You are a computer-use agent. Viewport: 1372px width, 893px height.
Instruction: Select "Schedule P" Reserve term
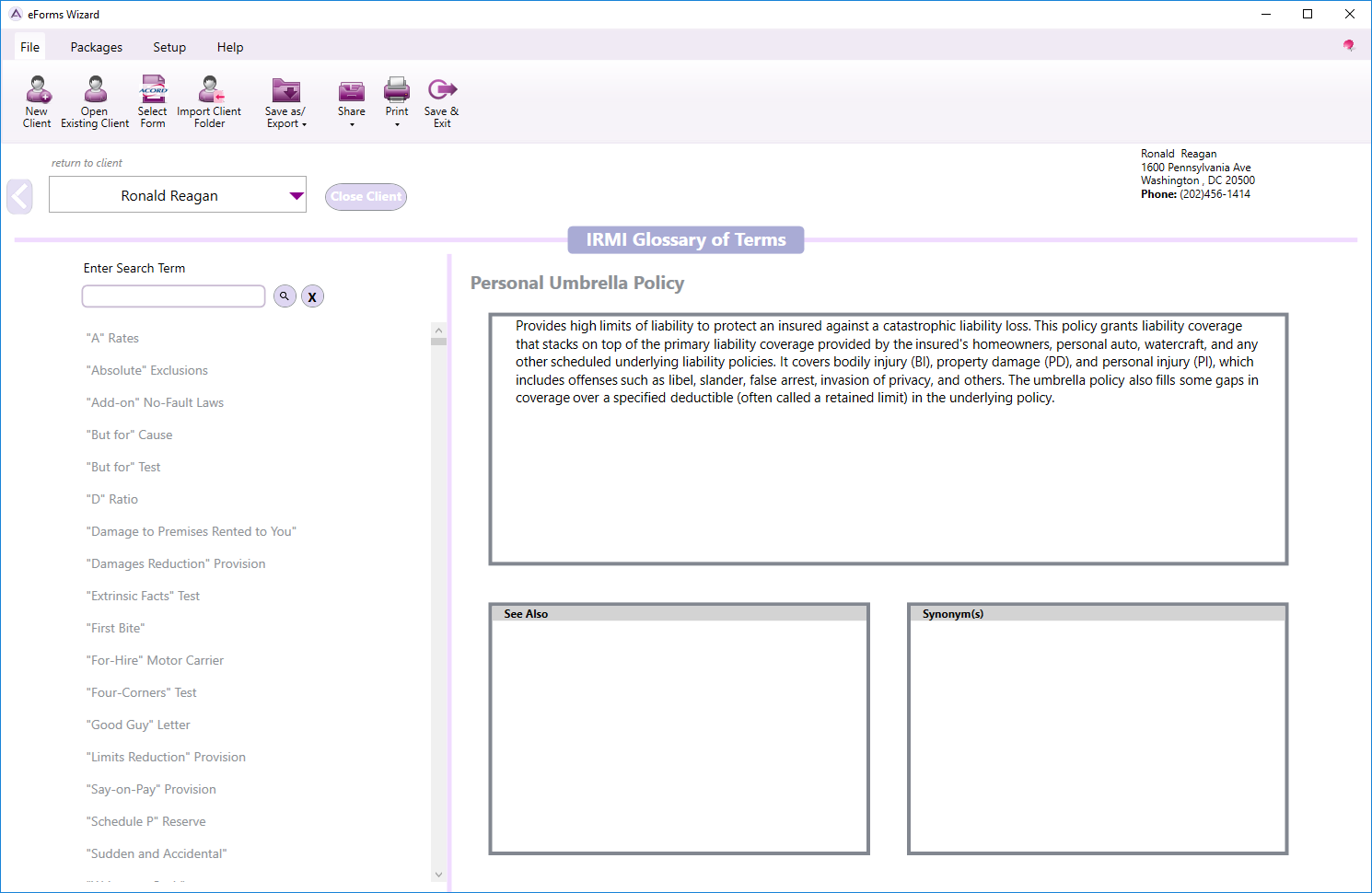pos(145,821)
